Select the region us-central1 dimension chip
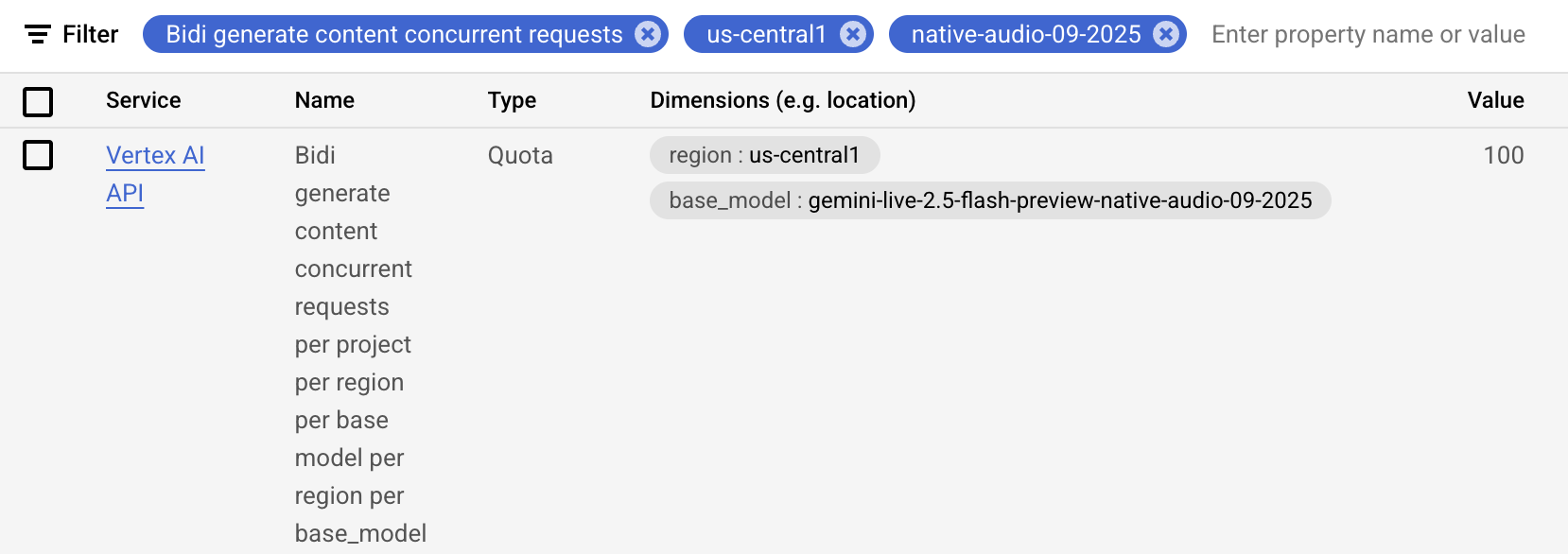The image size is (1568, 554). [x=764, y=155]
